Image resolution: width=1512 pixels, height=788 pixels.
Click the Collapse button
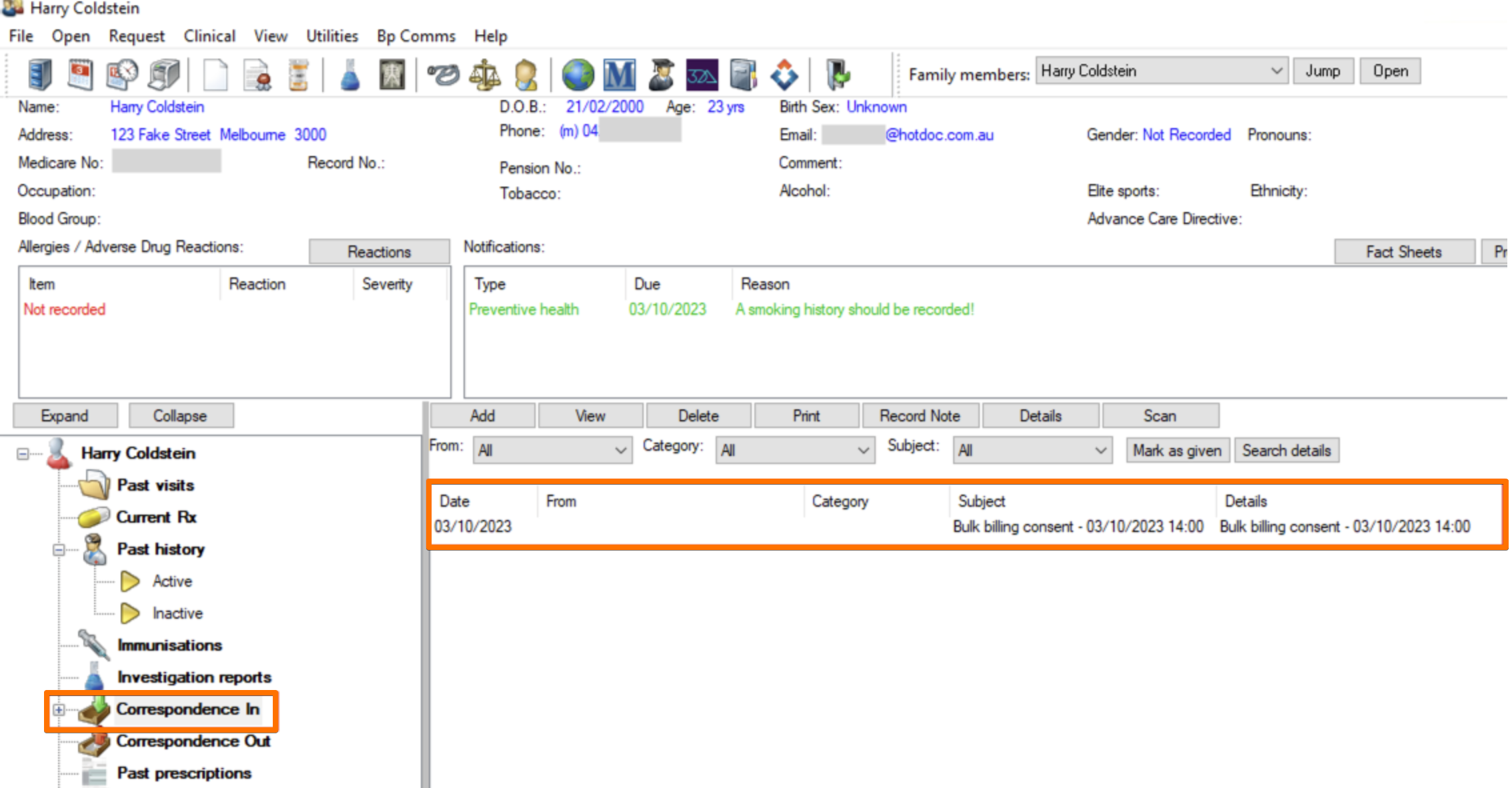(180, 416)
